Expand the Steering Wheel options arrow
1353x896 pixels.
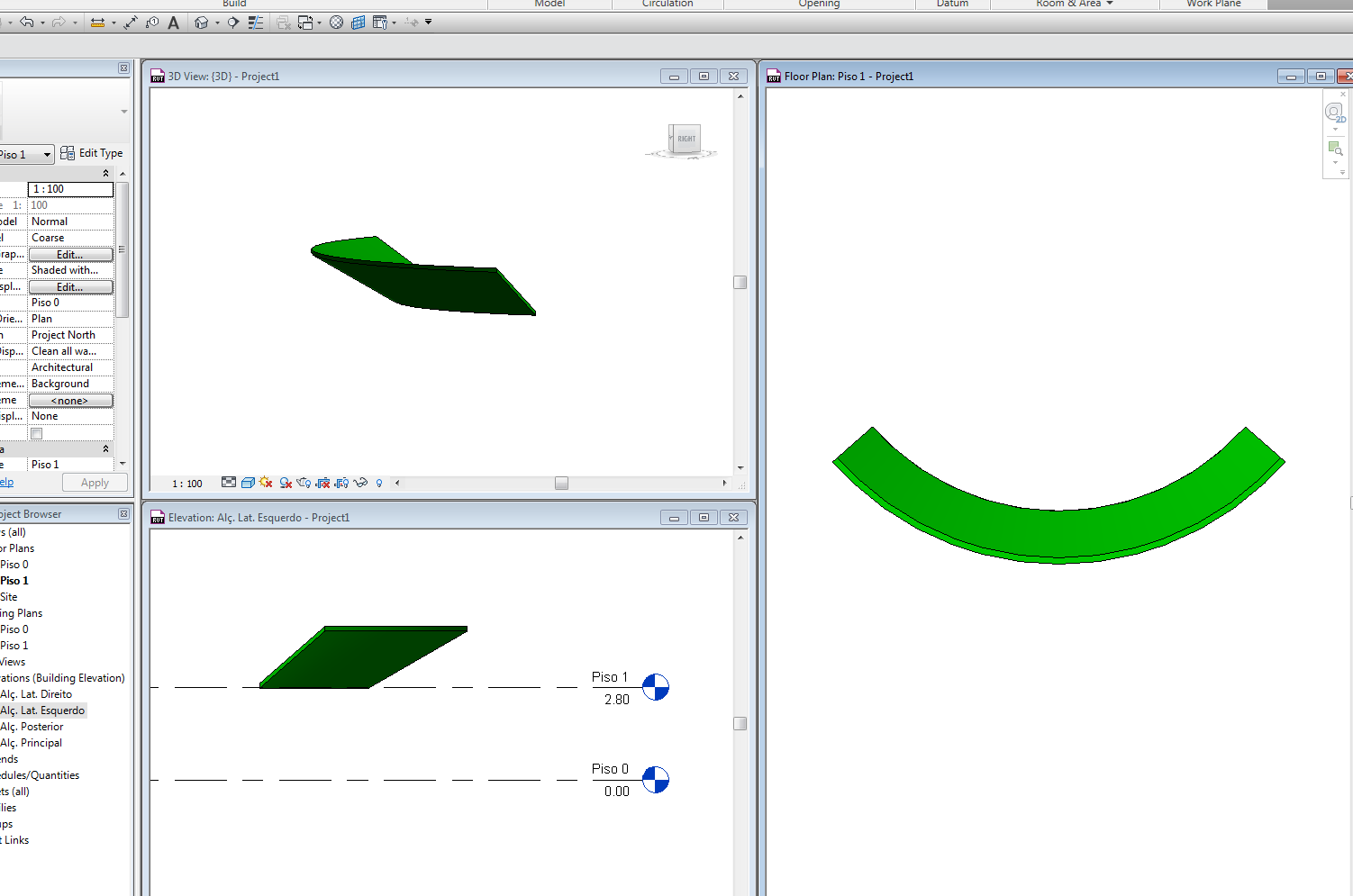point(1335,129)
